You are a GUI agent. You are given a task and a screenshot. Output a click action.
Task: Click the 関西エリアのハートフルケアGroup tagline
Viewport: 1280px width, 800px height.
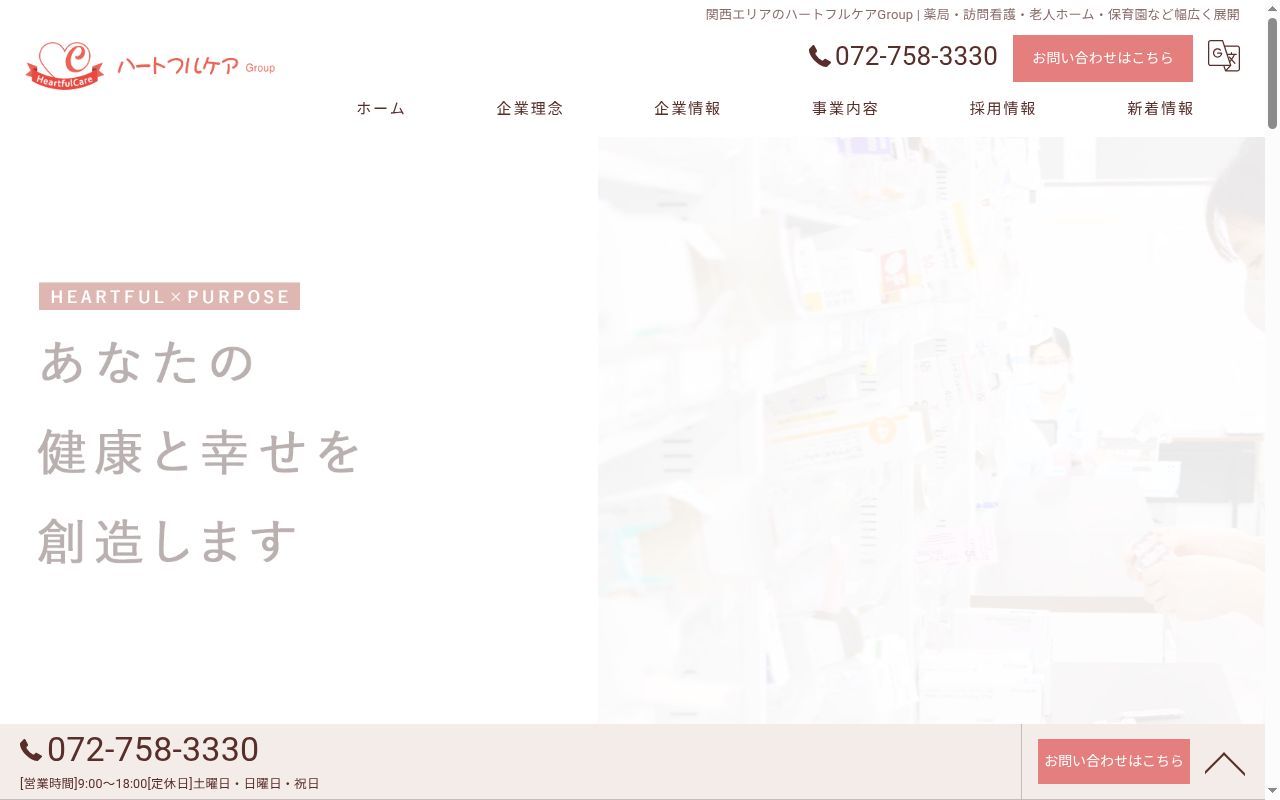pos(973,15)
